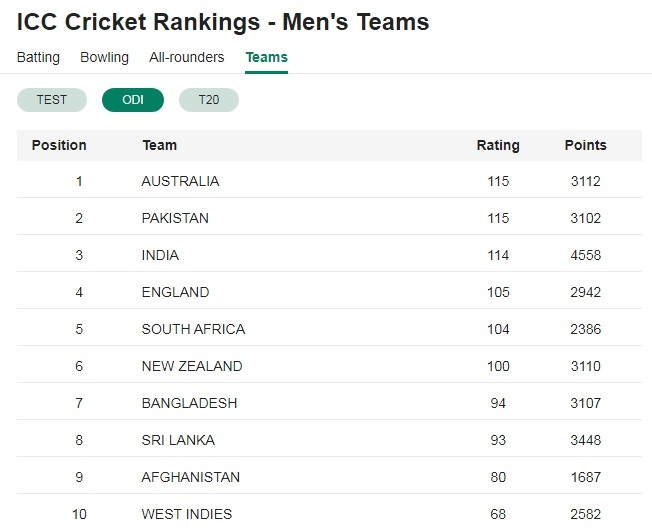
Task: Select the All-rounders tab
Action: click(187, 57)
